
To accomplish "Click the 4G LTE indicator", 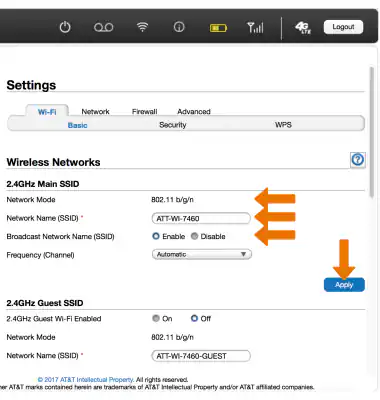I will click(x=303, y=27).
